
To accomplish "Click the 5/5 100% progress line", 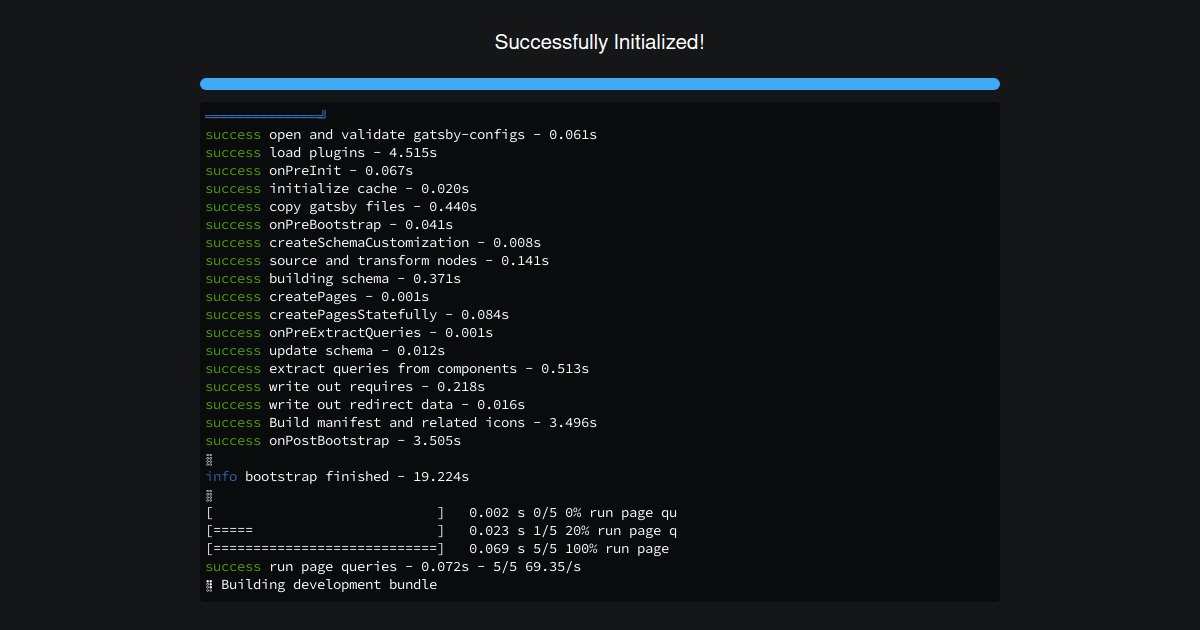I will pyautogui.click(x=437, y=548).
